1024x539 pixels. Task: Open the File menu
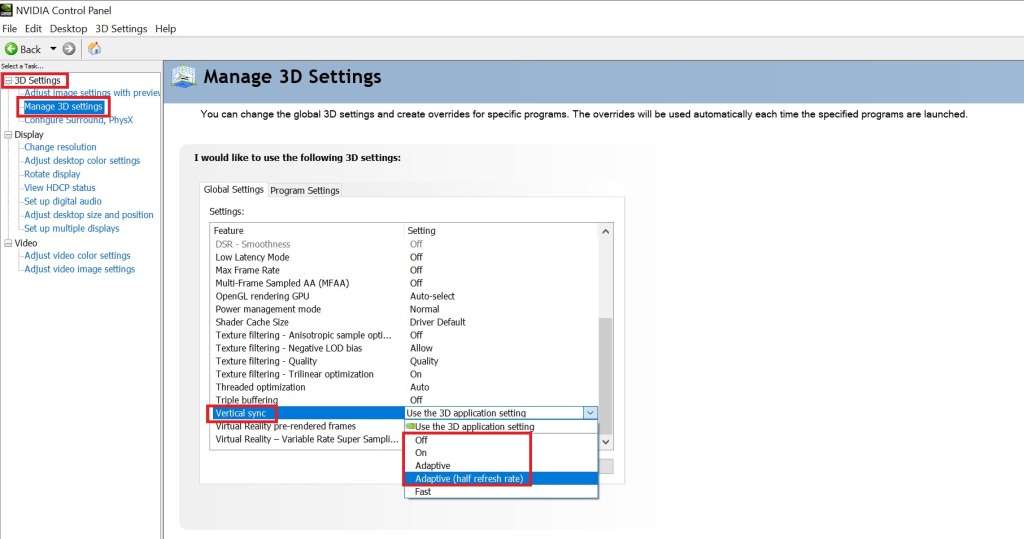click(9, 29)
